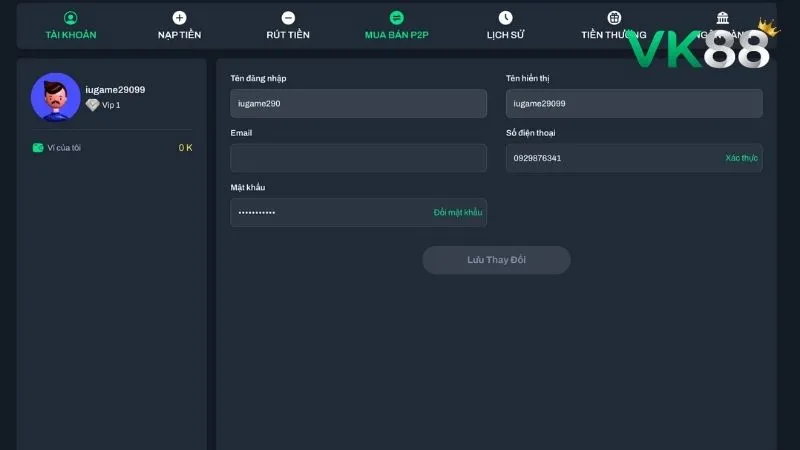Click the Đổi mật khẩu link
Screen dimensions: 800x450
click(457, 213)
